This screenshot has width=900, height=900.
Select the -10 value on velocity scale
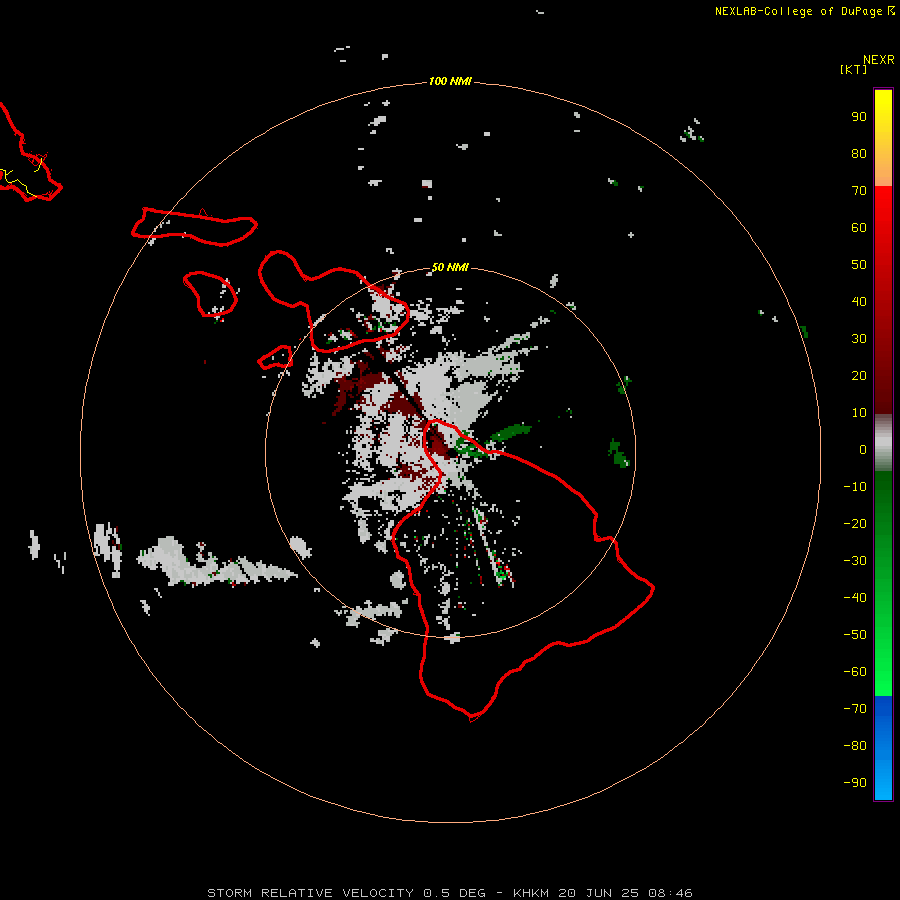(855, 487)
